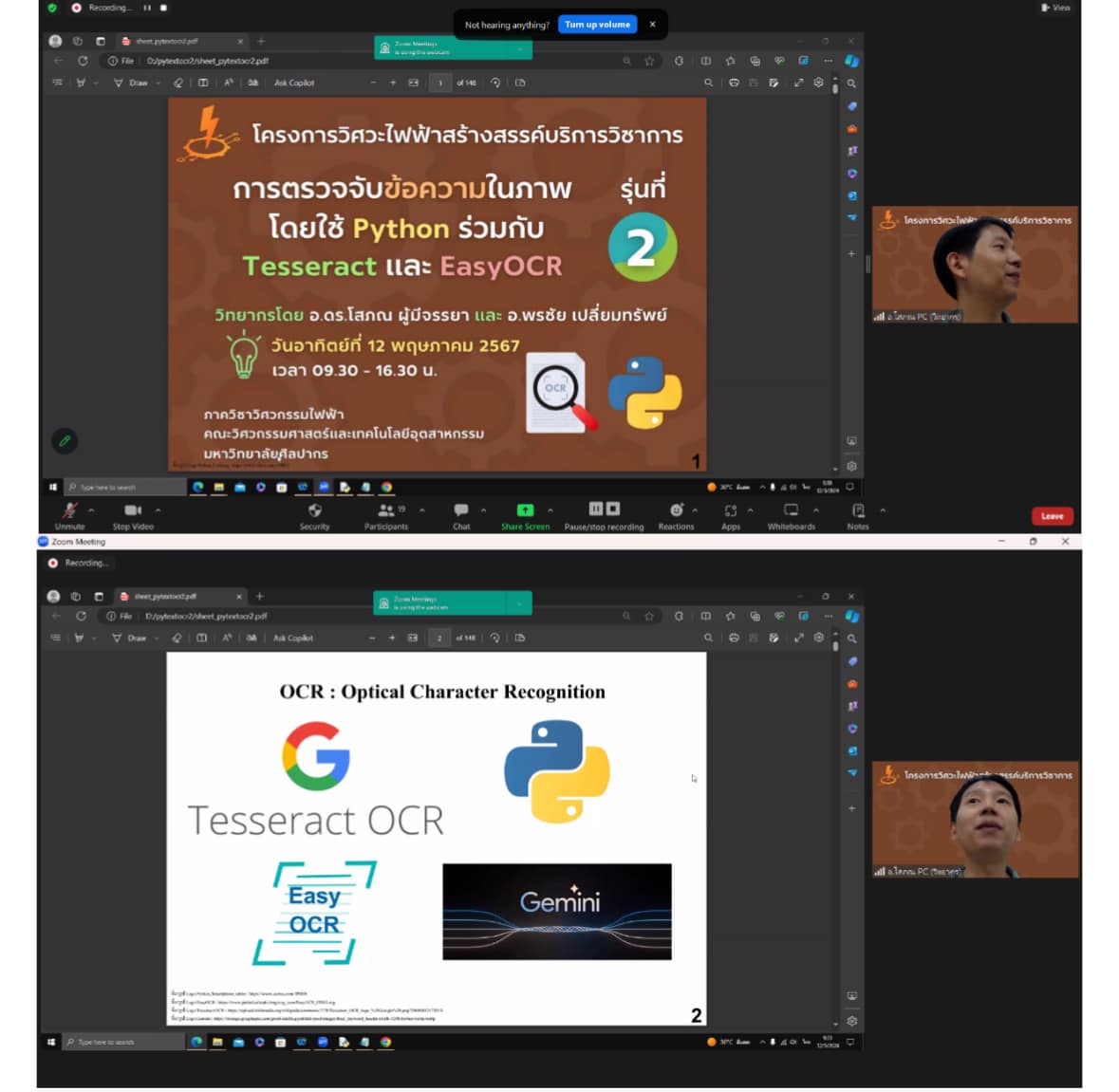Expand the arrow next to Reactions
1119x1092 pixels.
pos(695,510)
